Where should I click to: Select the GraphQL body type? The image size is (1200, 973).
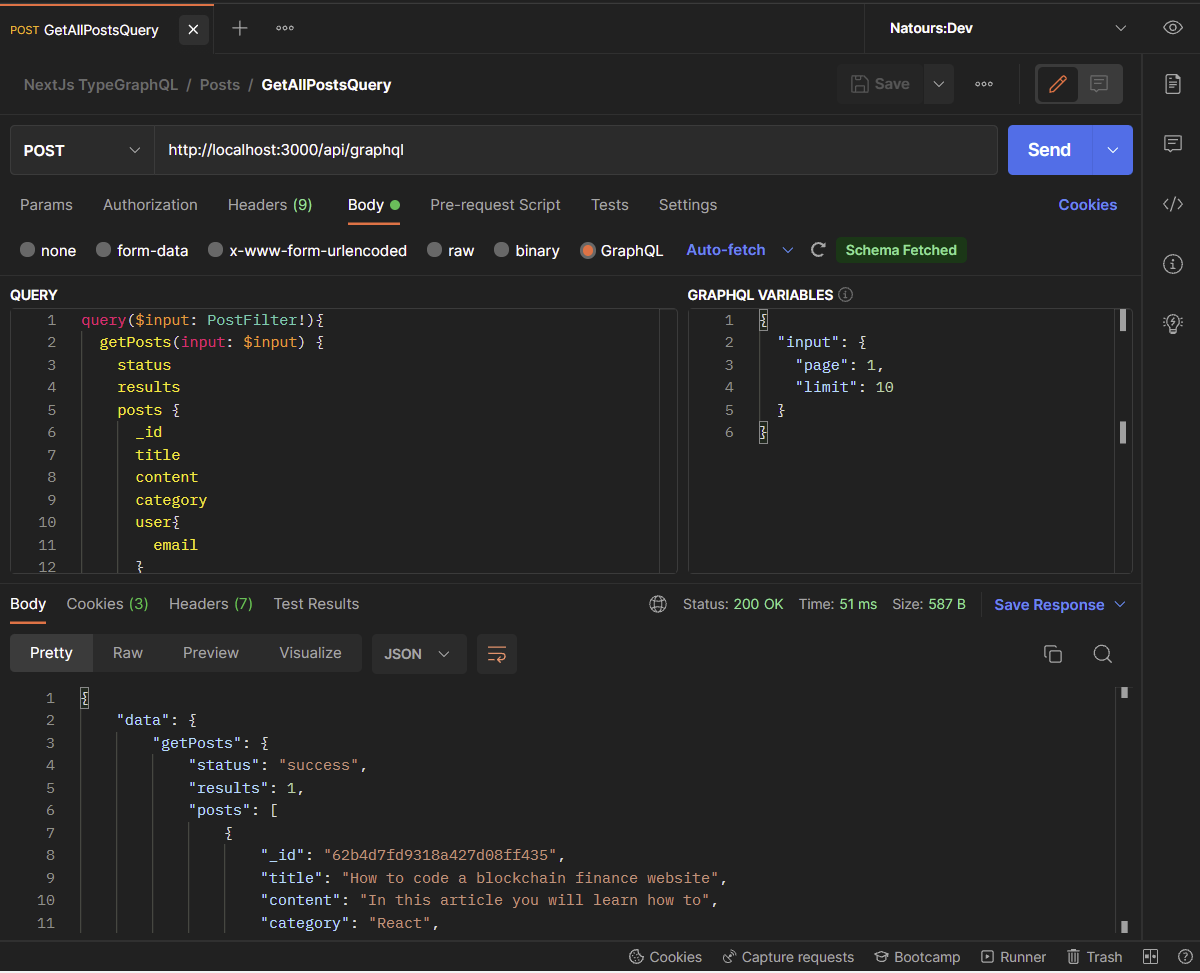click(621, 250)
